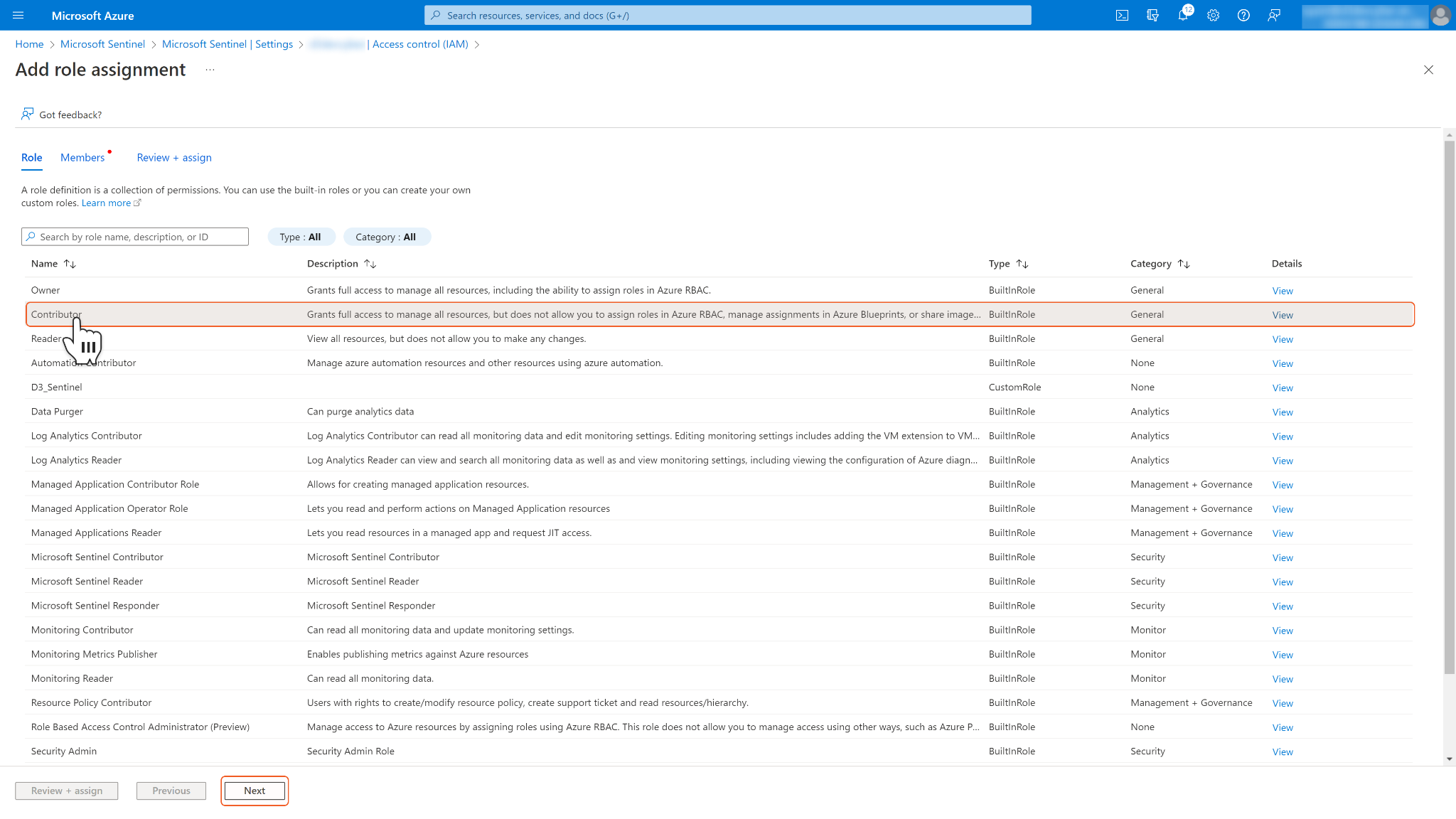
Task: Open the Cloud Shell icon
Action: point(1122,15)
